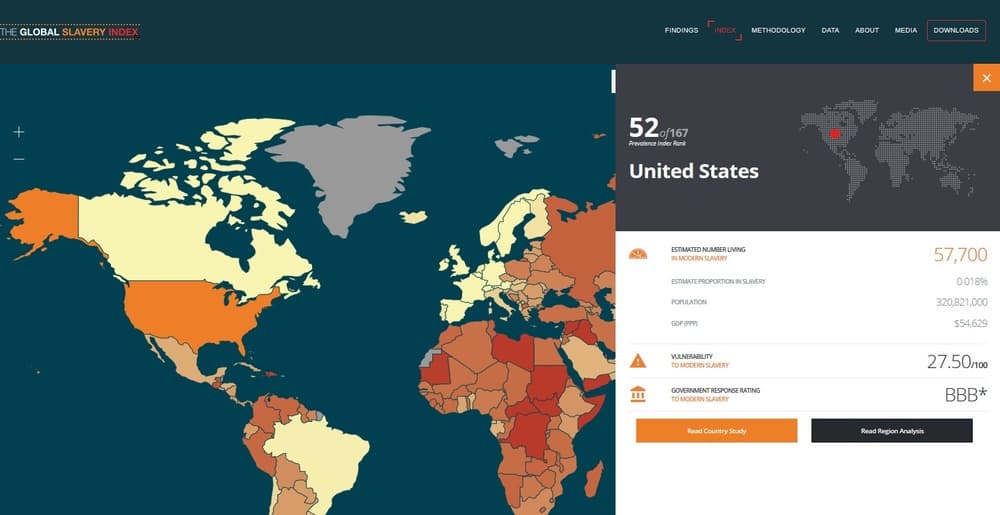Click the estimated number gauge icon
This screenshot has height=515, width=1000.
[638, 254]
